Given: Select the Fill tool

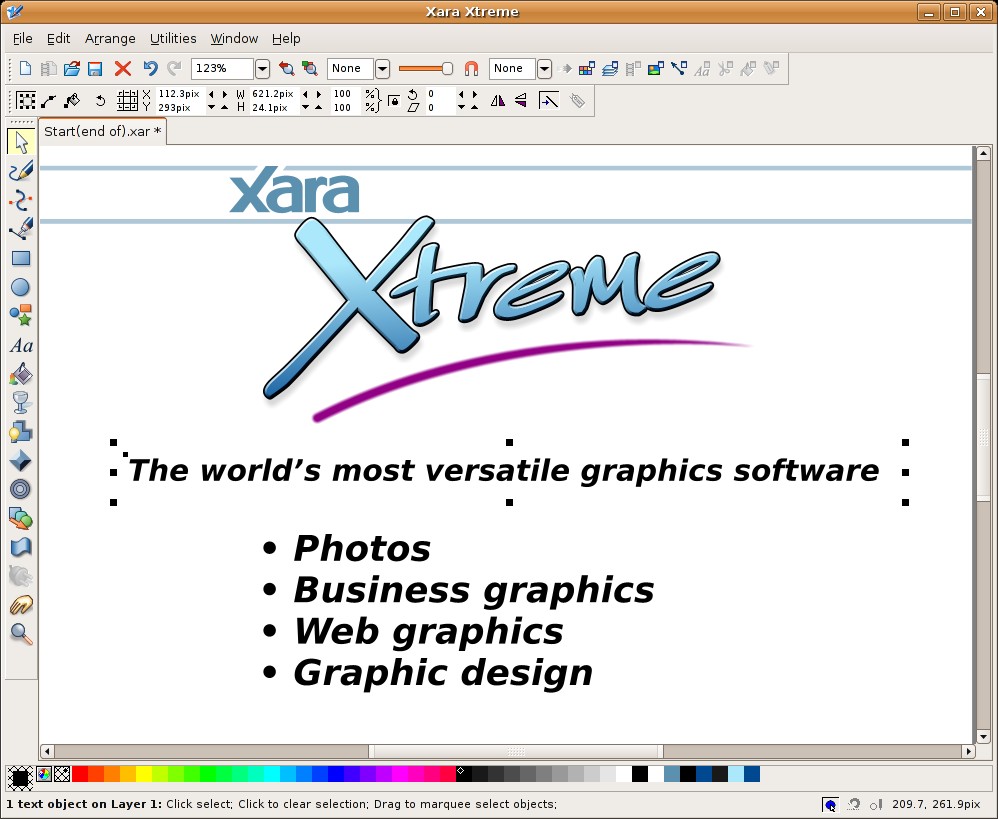Looking at the screenshot, I should 21,374.
